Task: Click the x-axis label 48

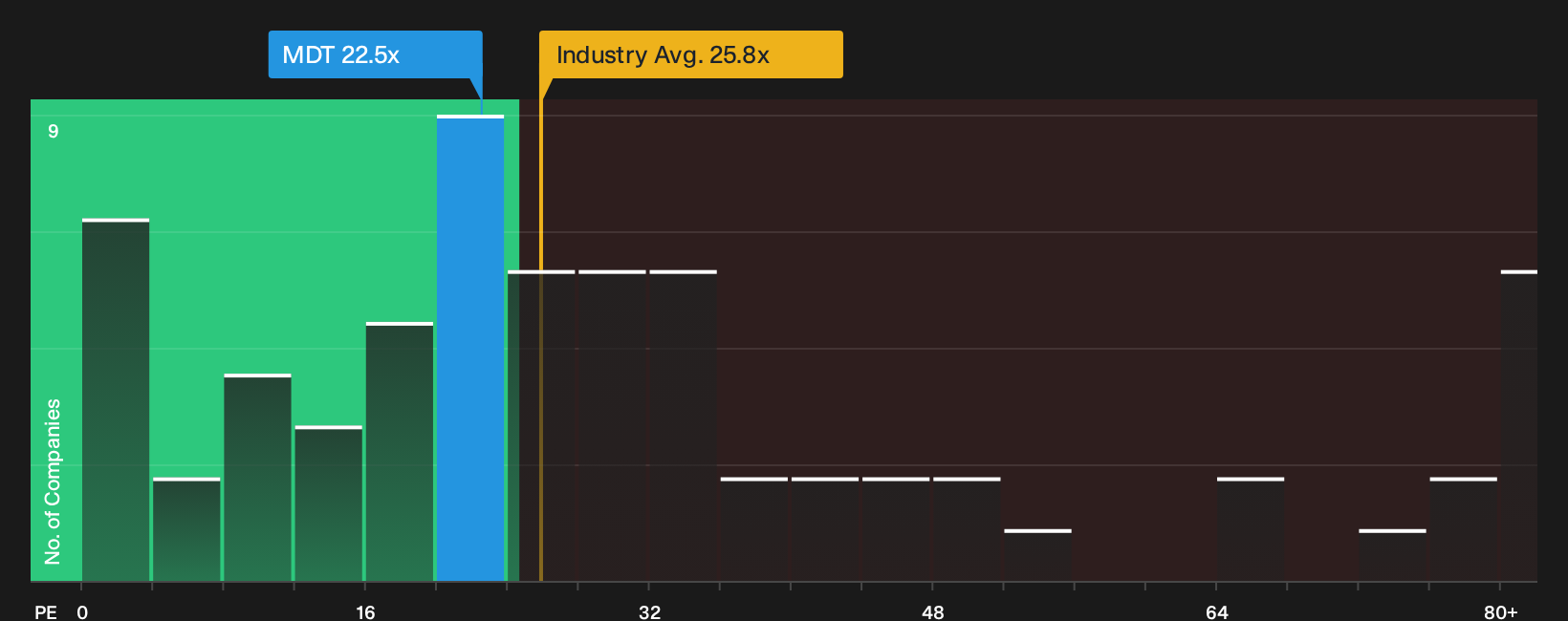Action: 933,612
